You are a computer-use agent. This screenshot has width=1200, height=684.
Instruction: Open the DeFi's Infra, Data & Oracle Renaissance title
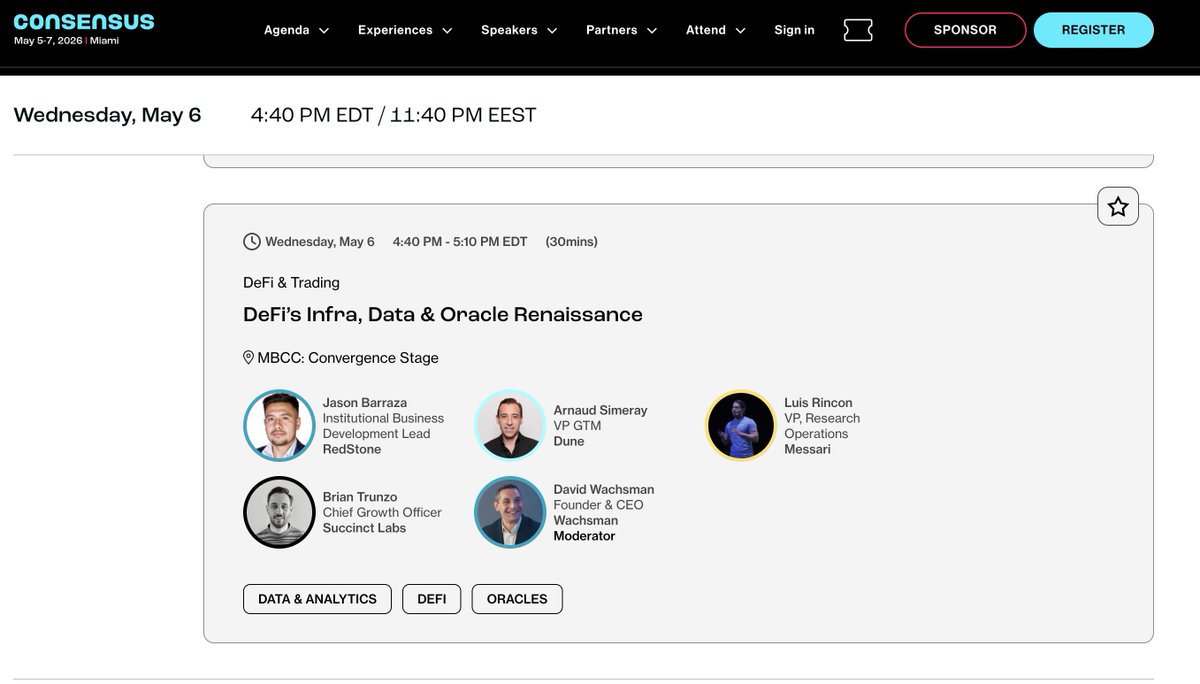point(443,314)
